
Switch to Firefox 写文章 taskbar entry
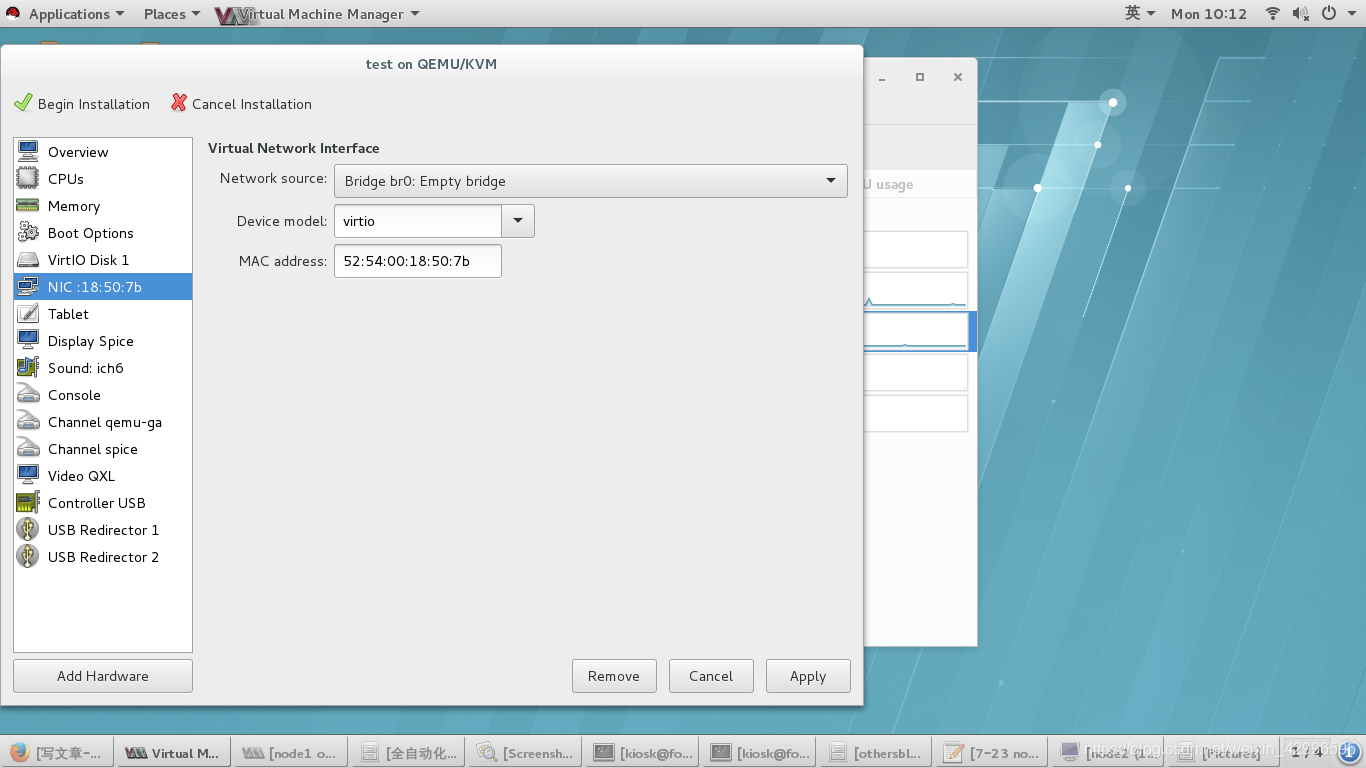(57, 753)
